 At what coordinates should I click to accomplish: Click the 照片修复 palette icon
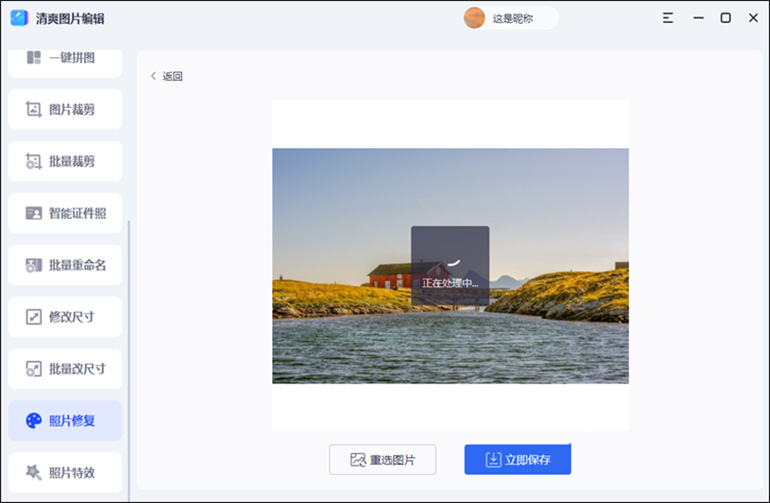pos(33,421)
